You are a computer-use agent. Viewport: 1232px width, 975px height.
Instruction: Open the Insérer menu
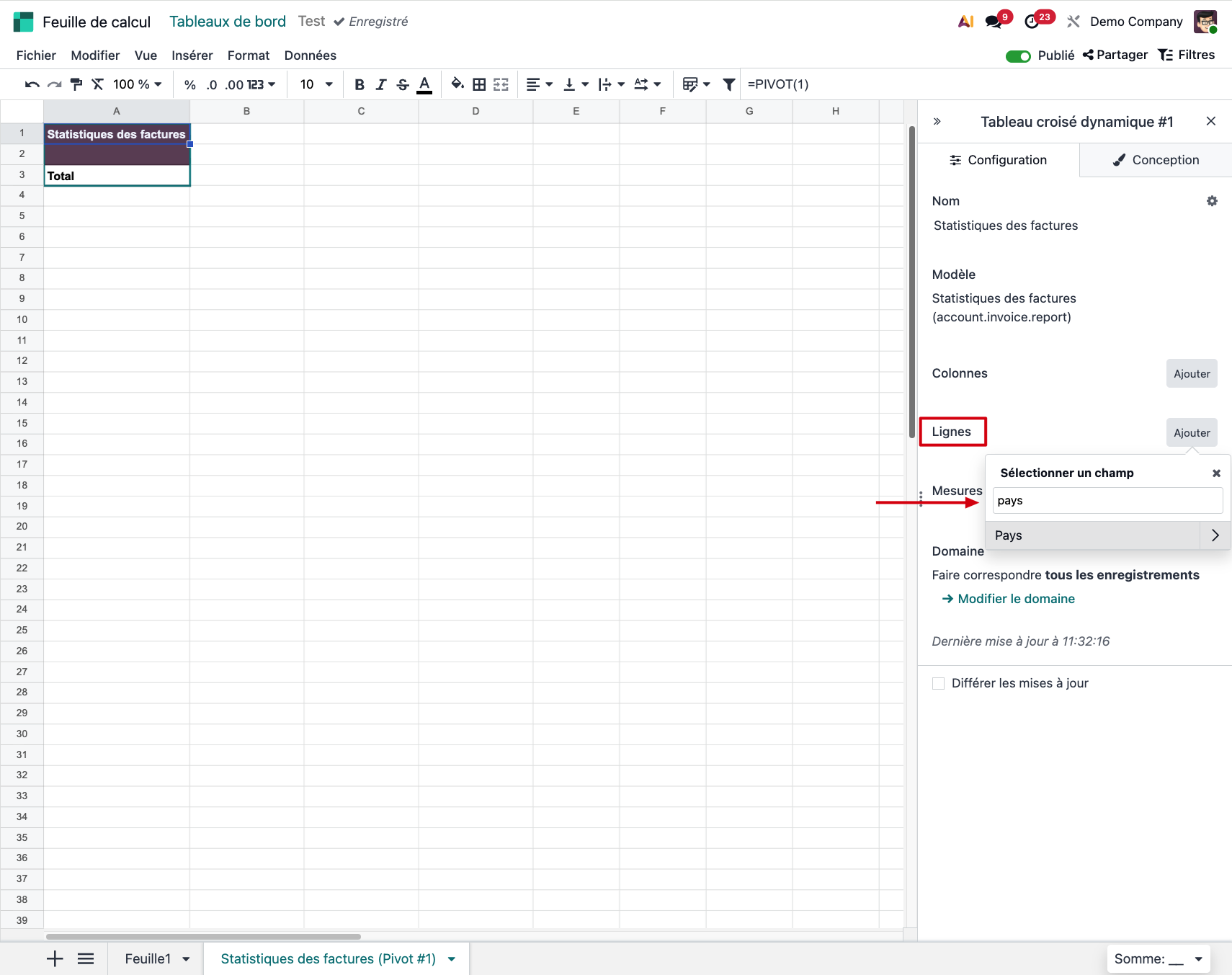(x=192, y=55)
